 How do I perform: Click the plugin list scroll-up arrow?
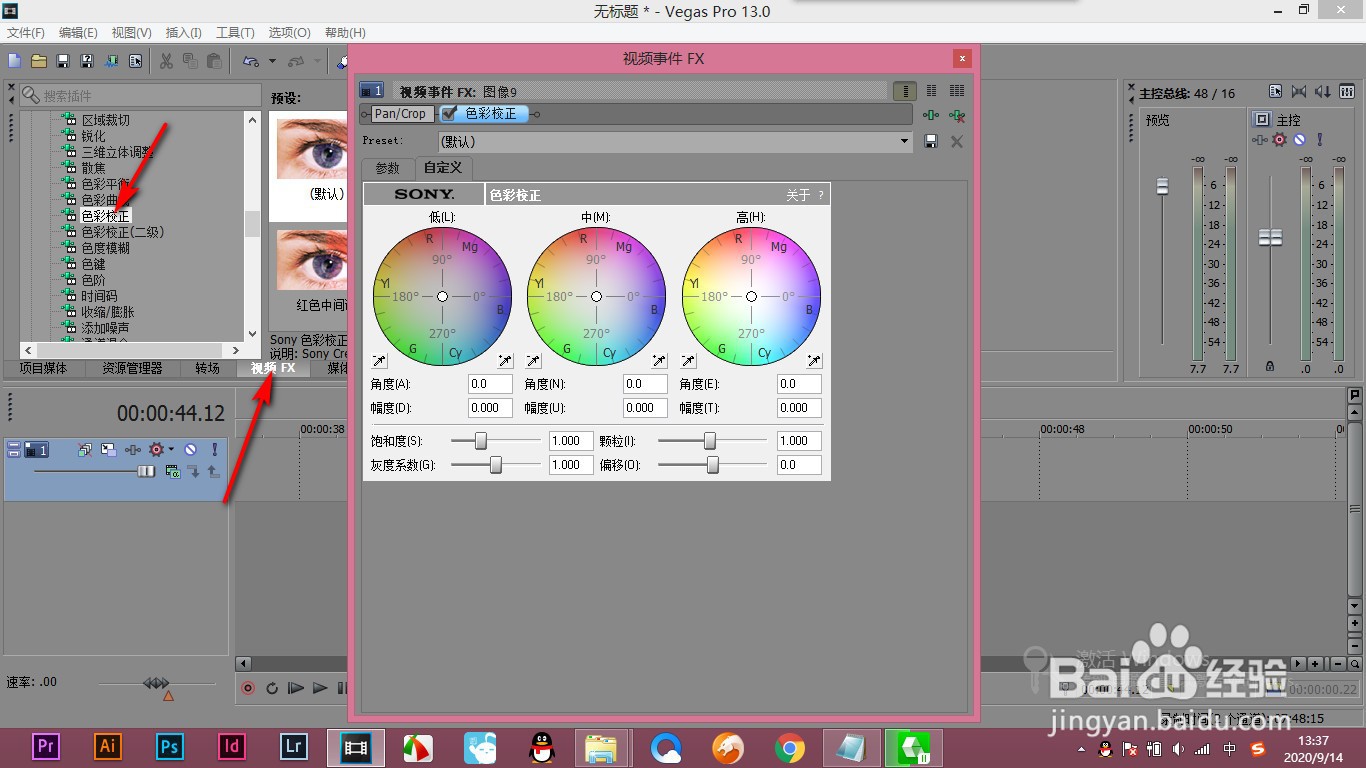point(252,119)
